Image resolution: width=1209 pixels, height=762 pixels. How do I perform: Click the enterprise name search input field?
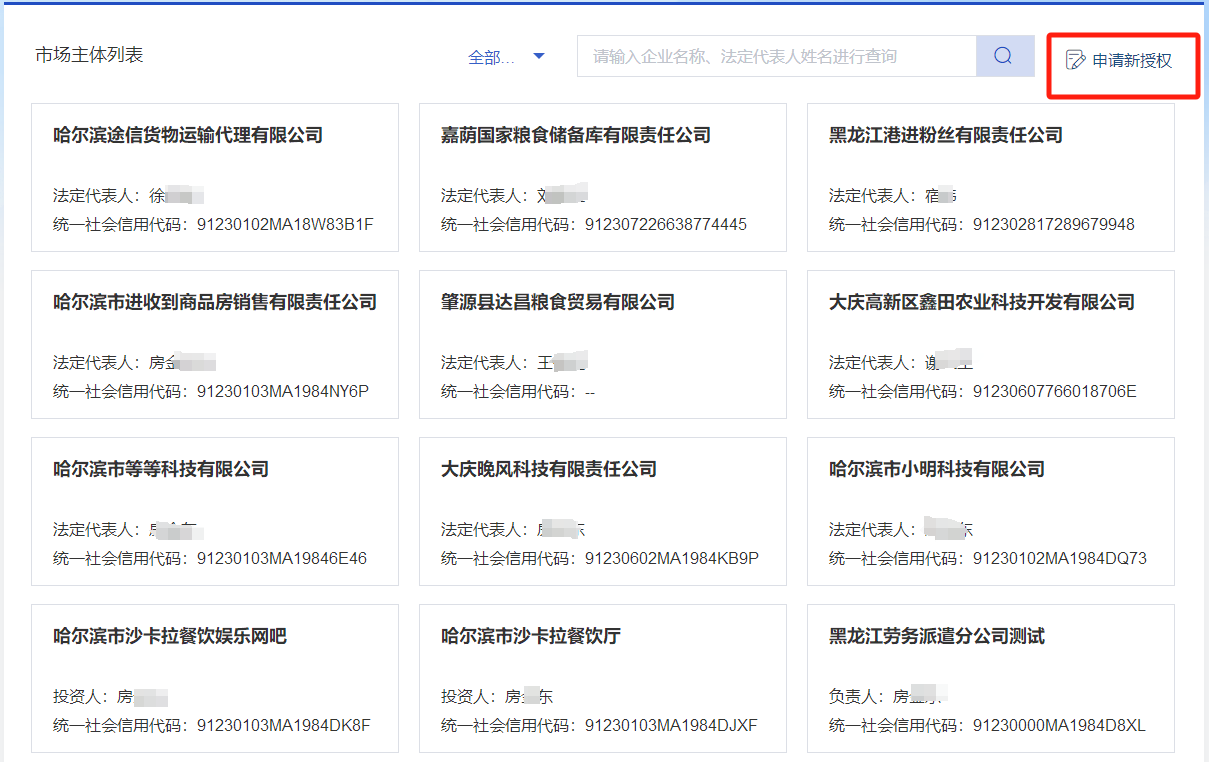tap(775, 57)
